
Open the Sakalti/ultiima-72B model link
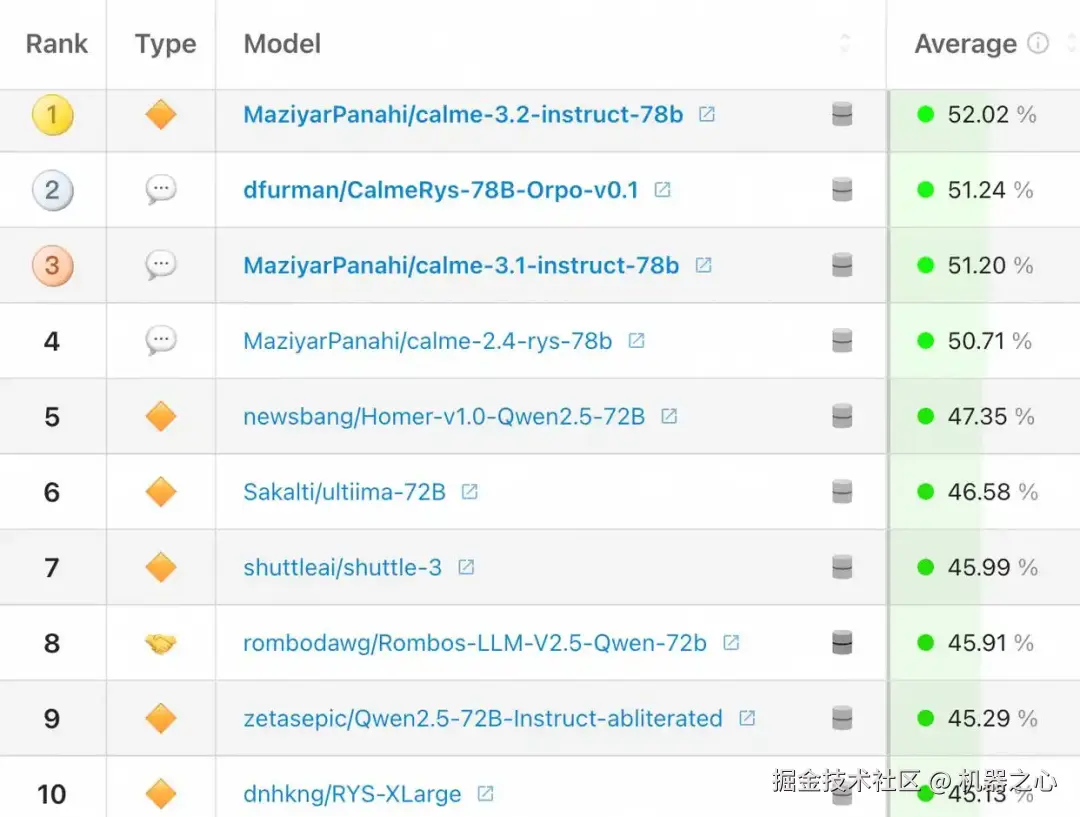click(344, 493)
